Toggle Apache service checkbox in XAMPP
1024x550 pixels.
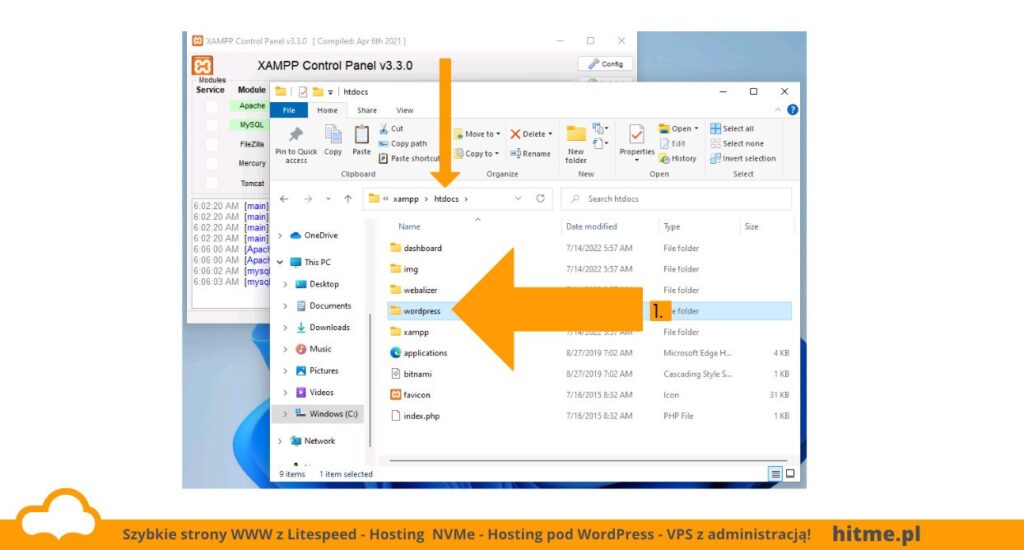(212, 106)
